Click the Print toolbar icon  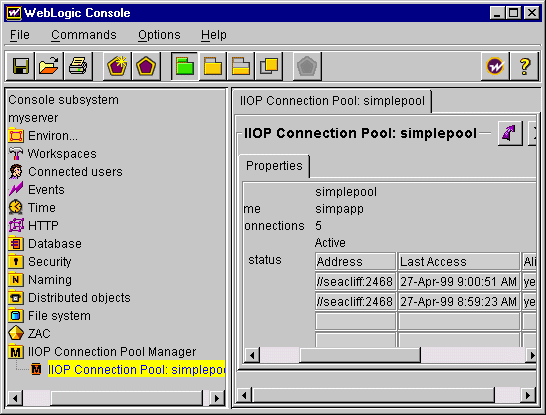(78, 66)
